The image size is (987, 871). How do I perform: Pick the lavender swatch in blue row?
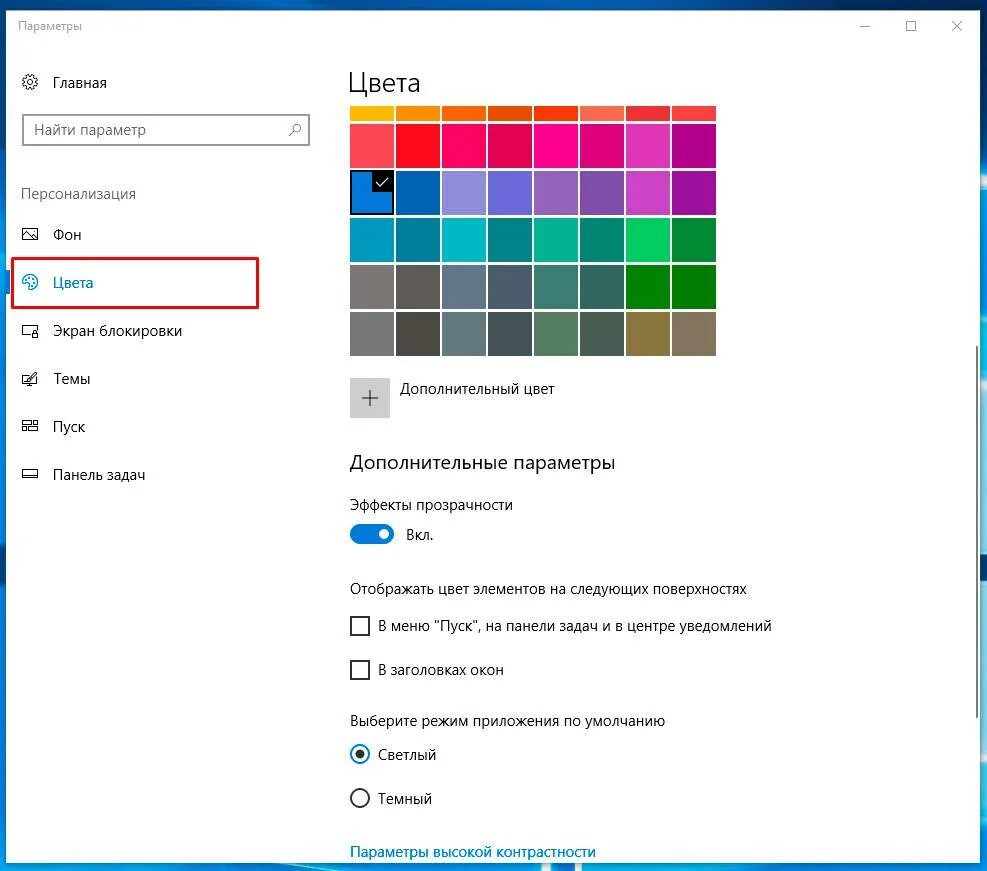pos(463,193)
